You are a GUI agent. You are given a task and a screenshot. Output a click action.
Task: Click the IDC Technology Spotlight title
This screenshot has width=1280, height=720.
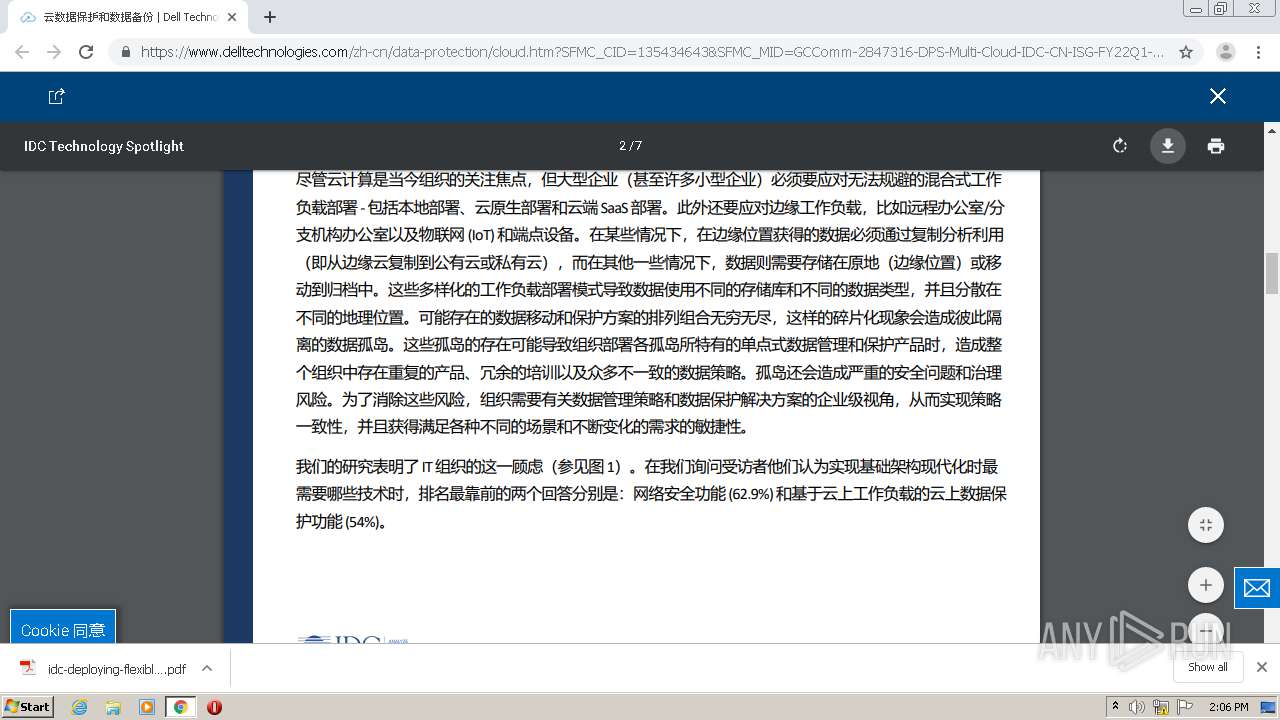[104, 146]
